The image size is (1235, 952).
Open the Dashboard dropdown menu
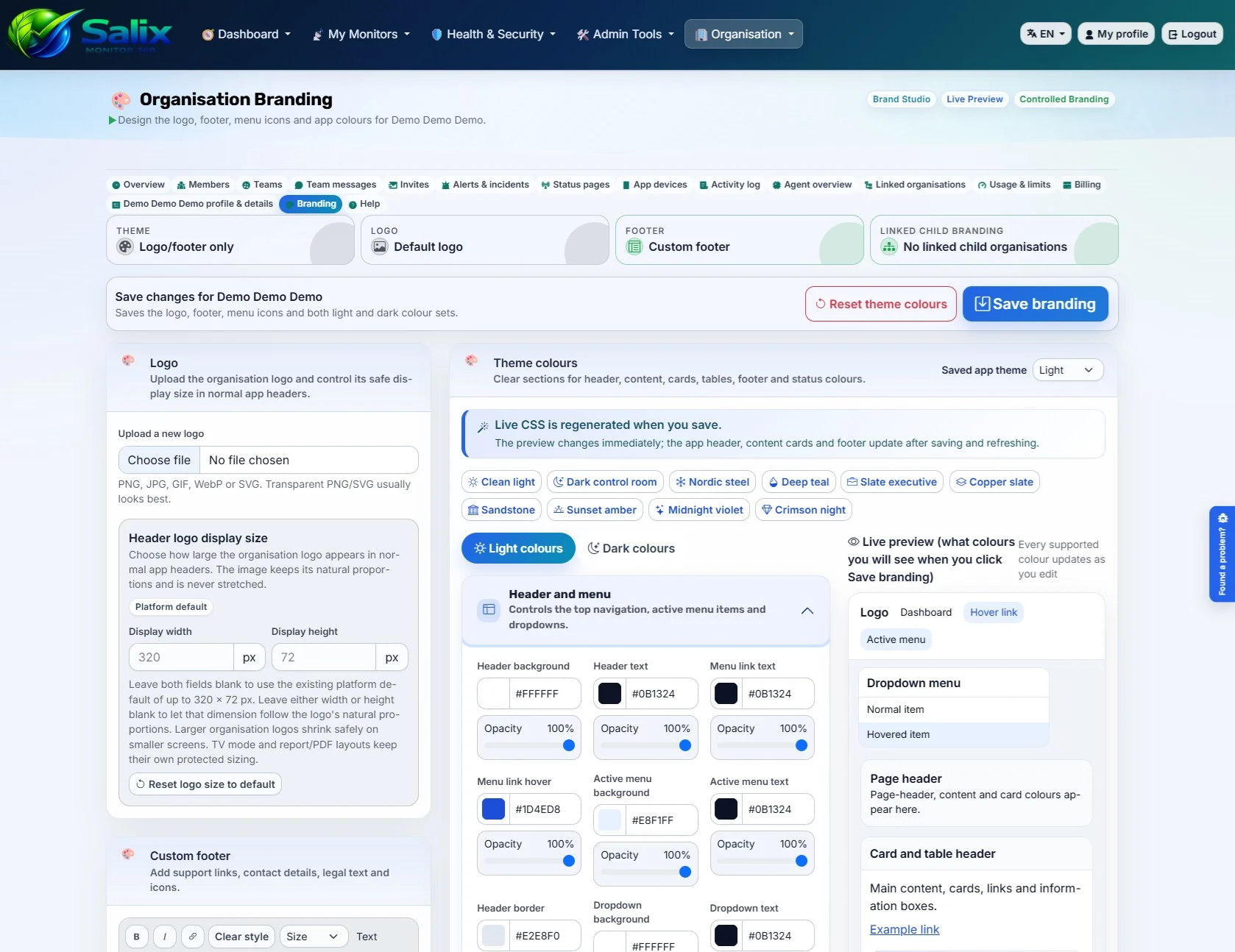(x=247, y=34)
